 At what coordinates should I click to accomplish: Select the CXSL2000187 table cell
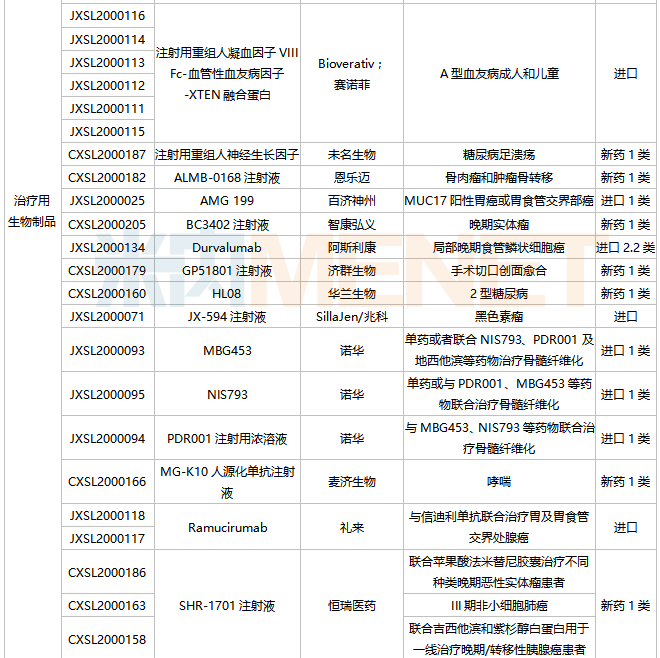107,155
